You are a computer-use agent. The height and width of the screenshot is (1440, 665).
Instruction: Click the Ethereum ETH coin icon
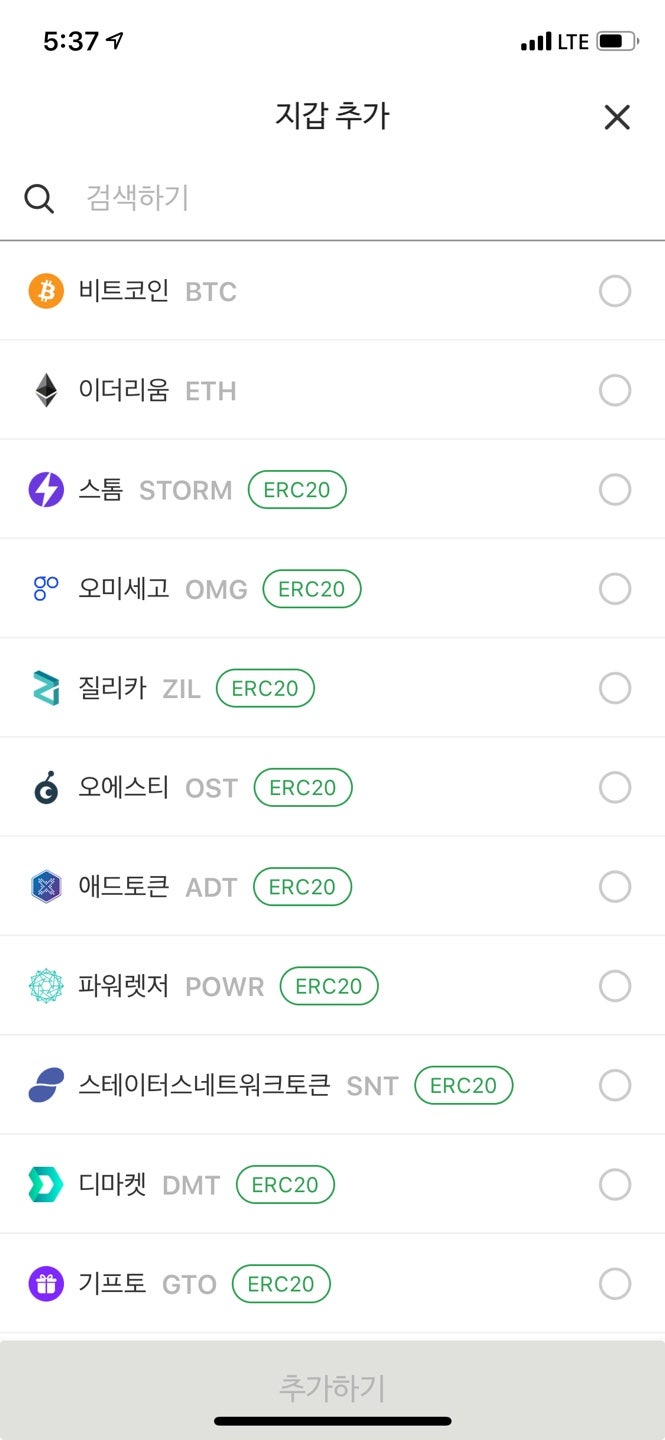coord(46,390)
